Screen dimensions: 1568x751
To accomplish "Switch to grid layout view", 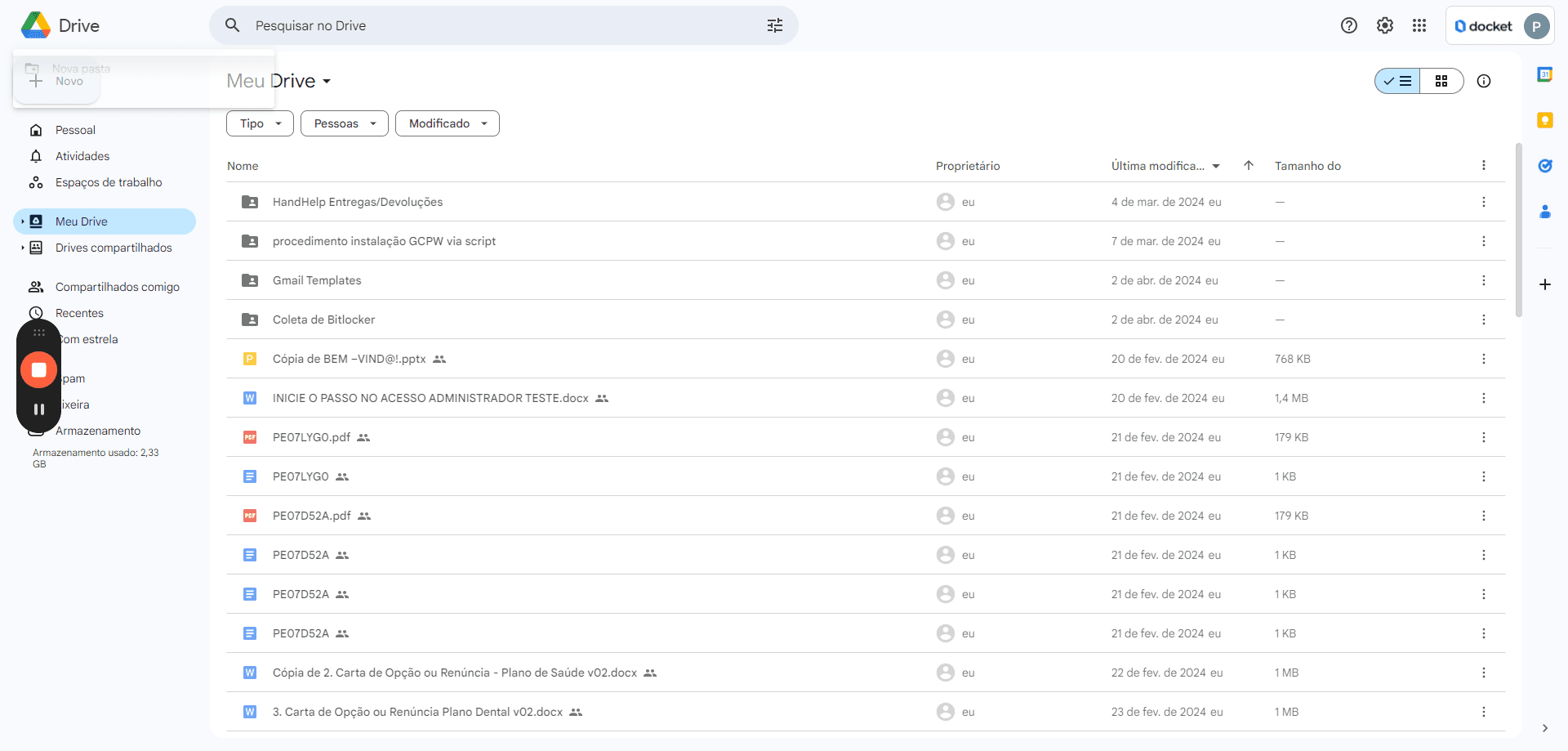I will point(1441,81).
